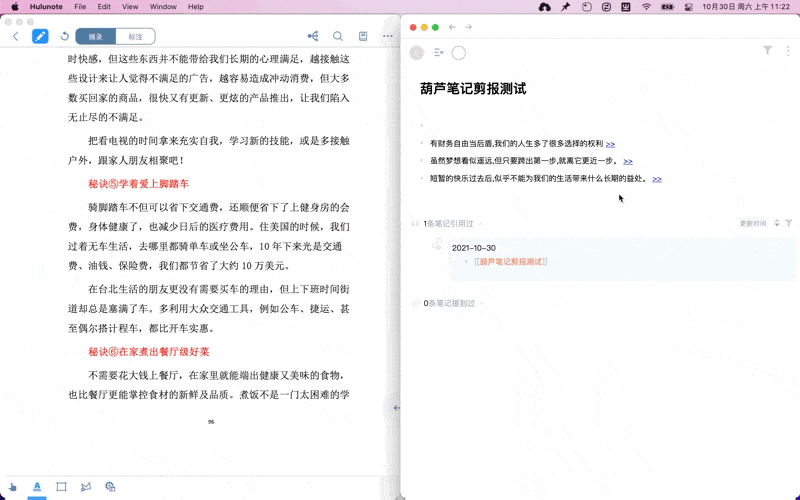This screenshot has height=500, width=800.
Task: Click the cloud upload menu bar icon
Action: point(544,7)
